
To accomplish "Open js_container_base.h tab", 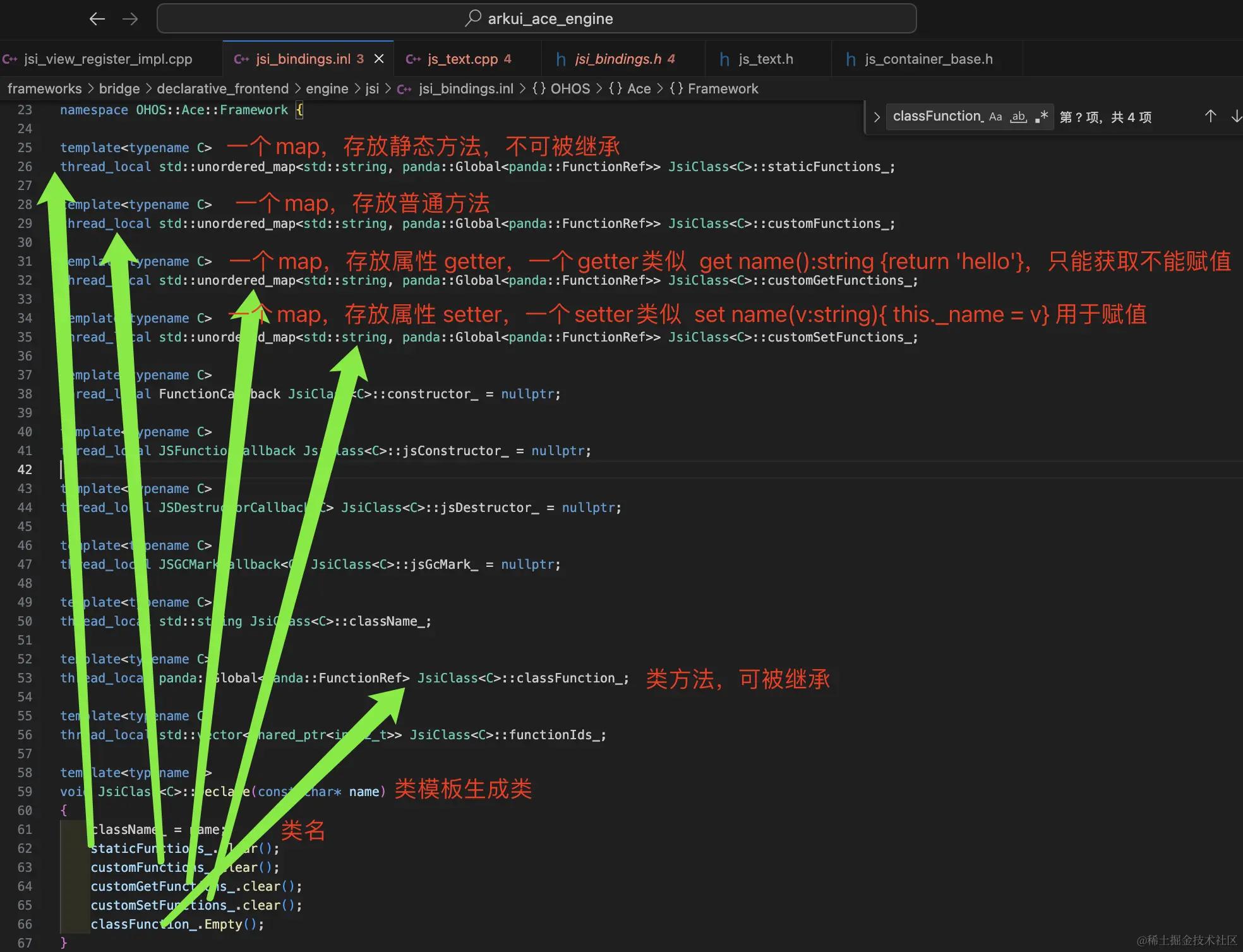I will (x=928, y=59).
